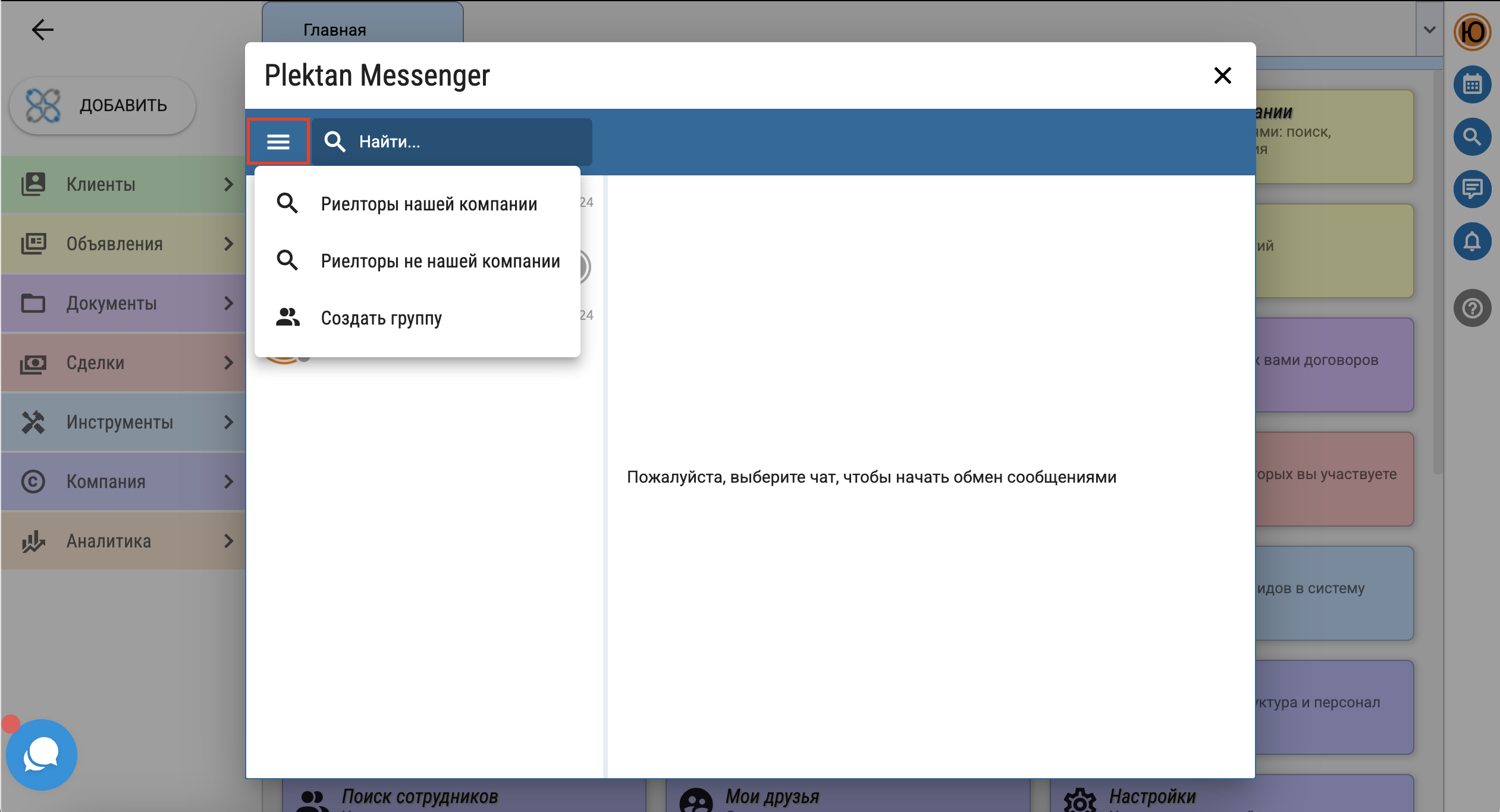Click the 'ДОБАВИТЬ' button
The height and width of the screenshot is (812, 1500).
tap(103, 106)
